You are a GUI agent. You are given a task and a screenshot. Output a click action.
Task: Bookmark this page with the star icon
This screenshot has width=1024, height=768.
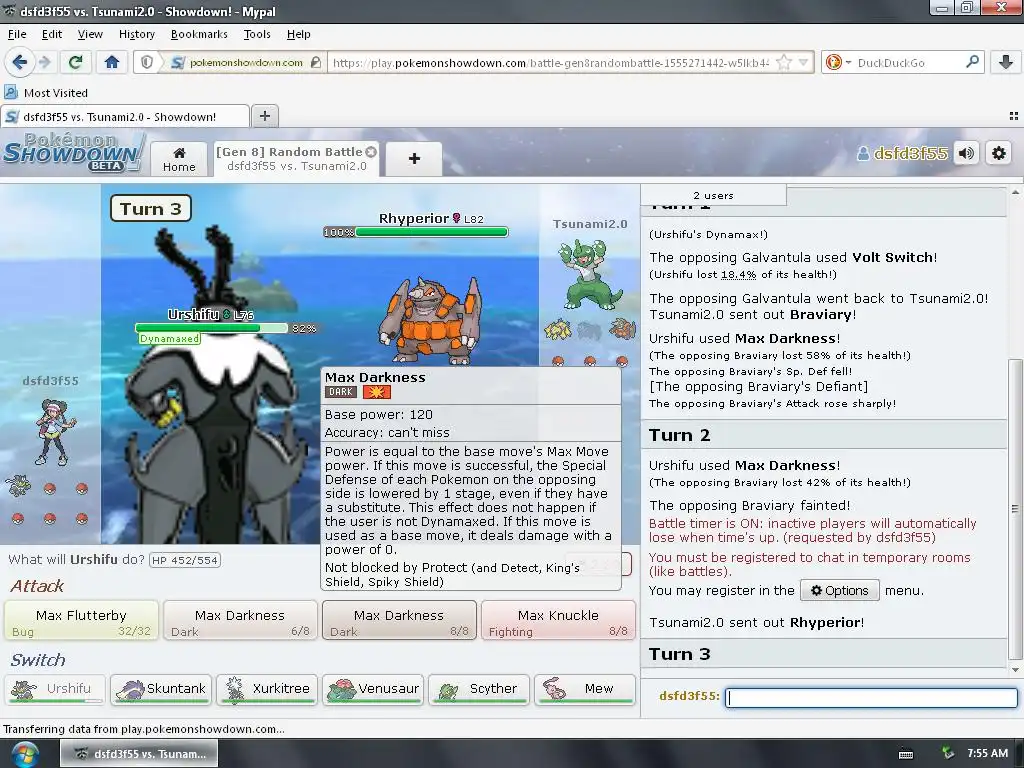pos(784,63)
